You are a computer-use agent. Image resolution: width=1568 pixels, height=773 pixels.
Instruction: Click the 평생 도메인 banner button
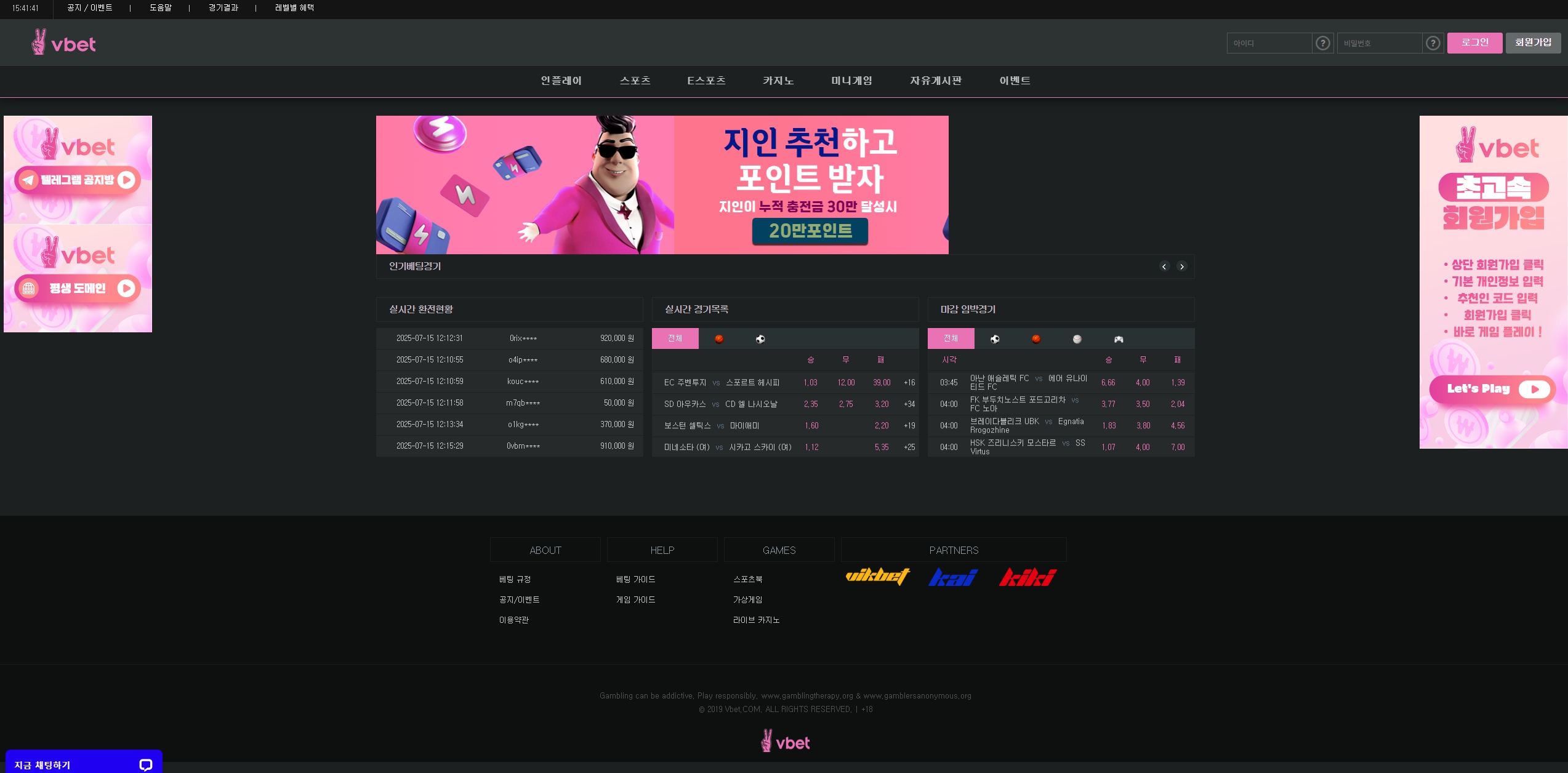(x=78, y=288)
